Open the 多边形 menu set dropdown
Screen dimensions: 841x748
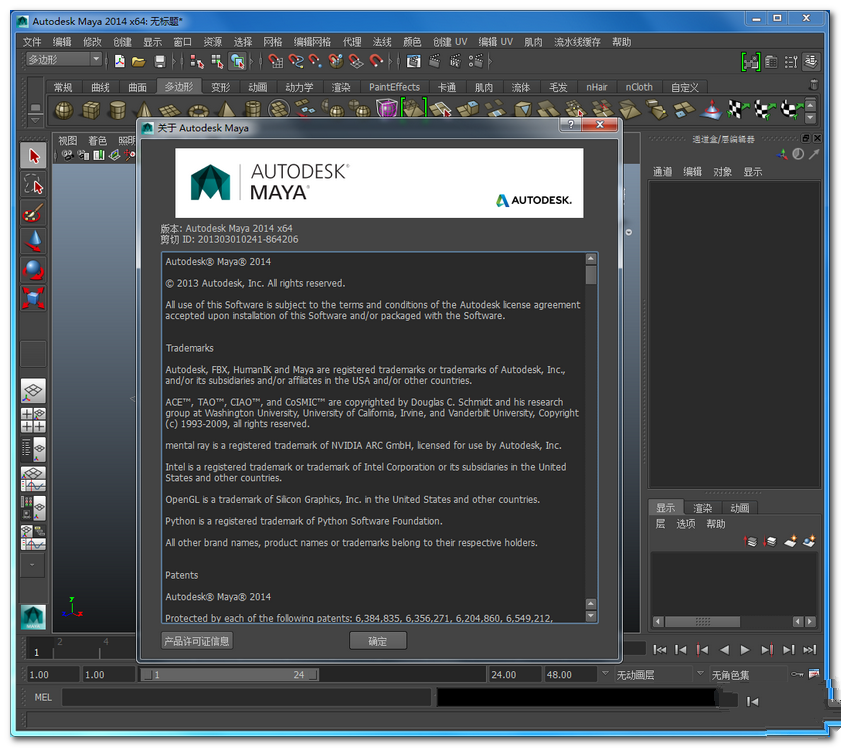(x=64, y=60)
